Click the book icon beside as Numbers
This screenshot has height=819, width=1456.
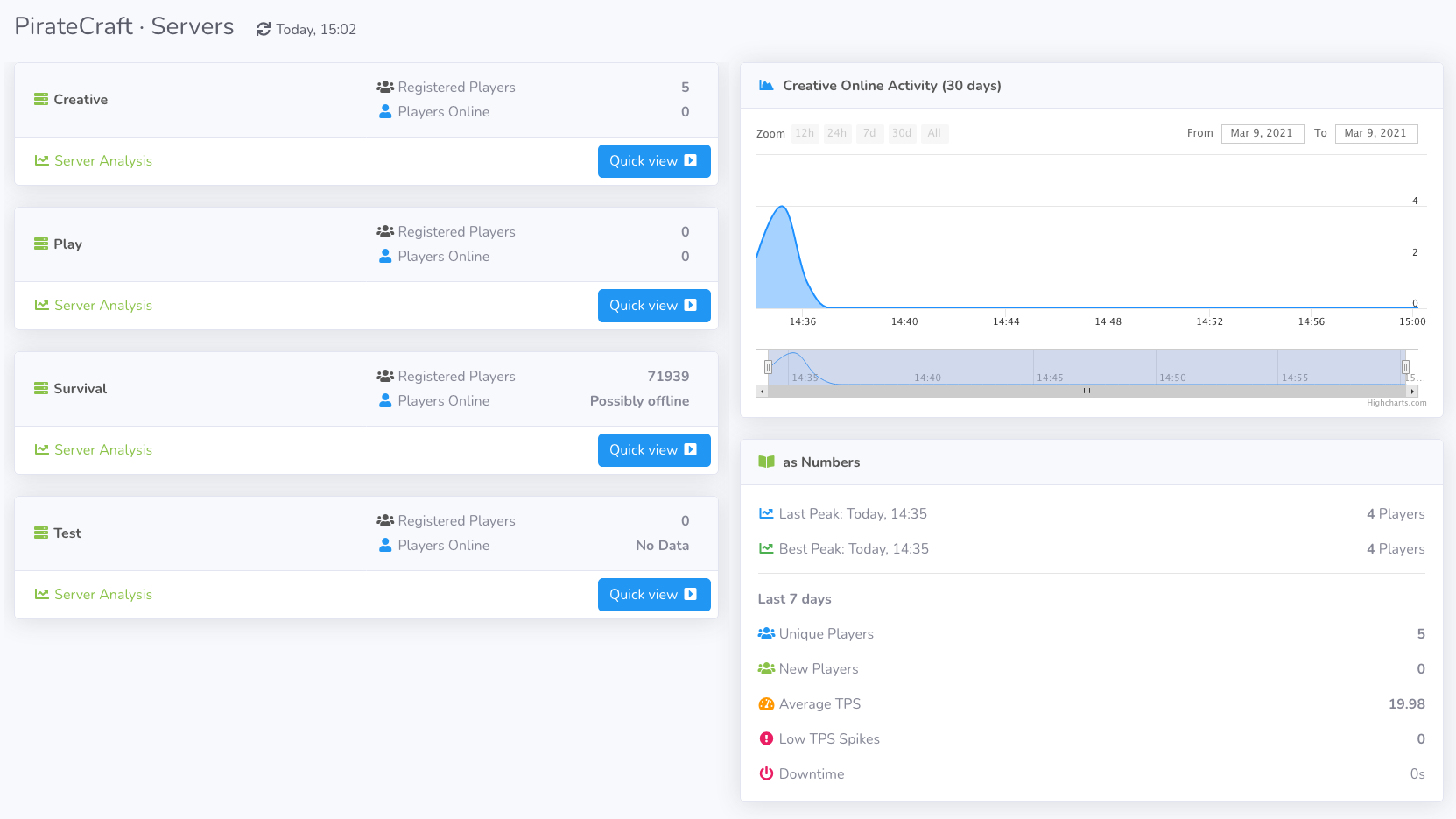(766, 462)
